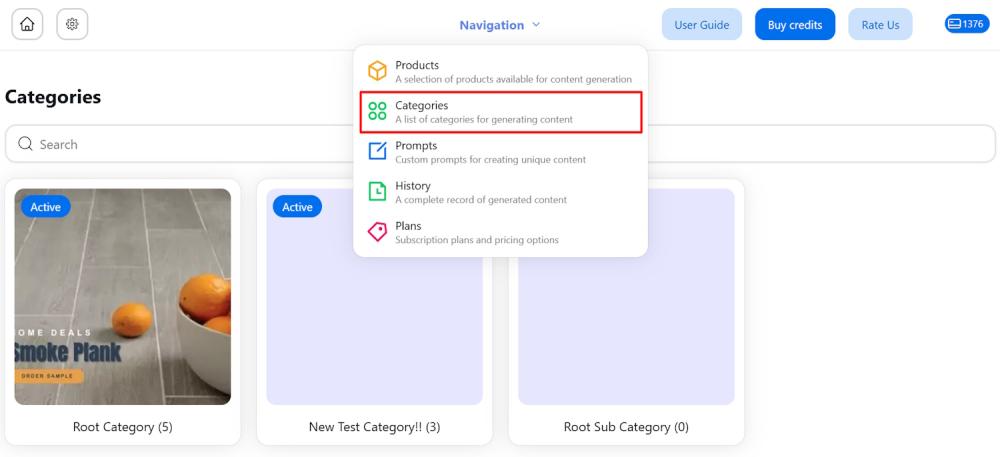Viewport: 1000px width, 457px height.
Task: Click the pink Plans tag icon
Action: [x=377, y=231]
